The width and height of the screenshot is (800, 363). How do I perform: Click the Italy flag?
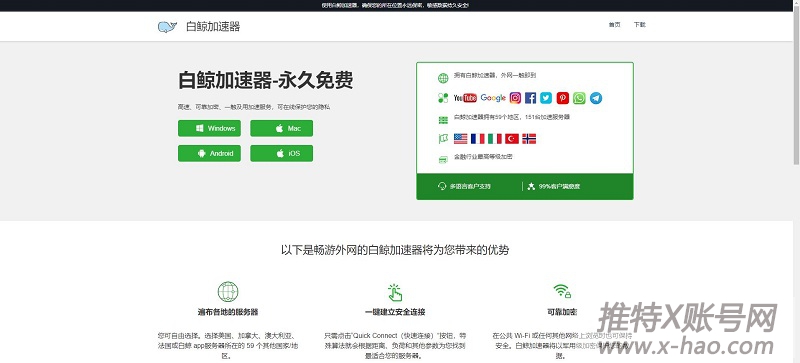coord(495,138)
